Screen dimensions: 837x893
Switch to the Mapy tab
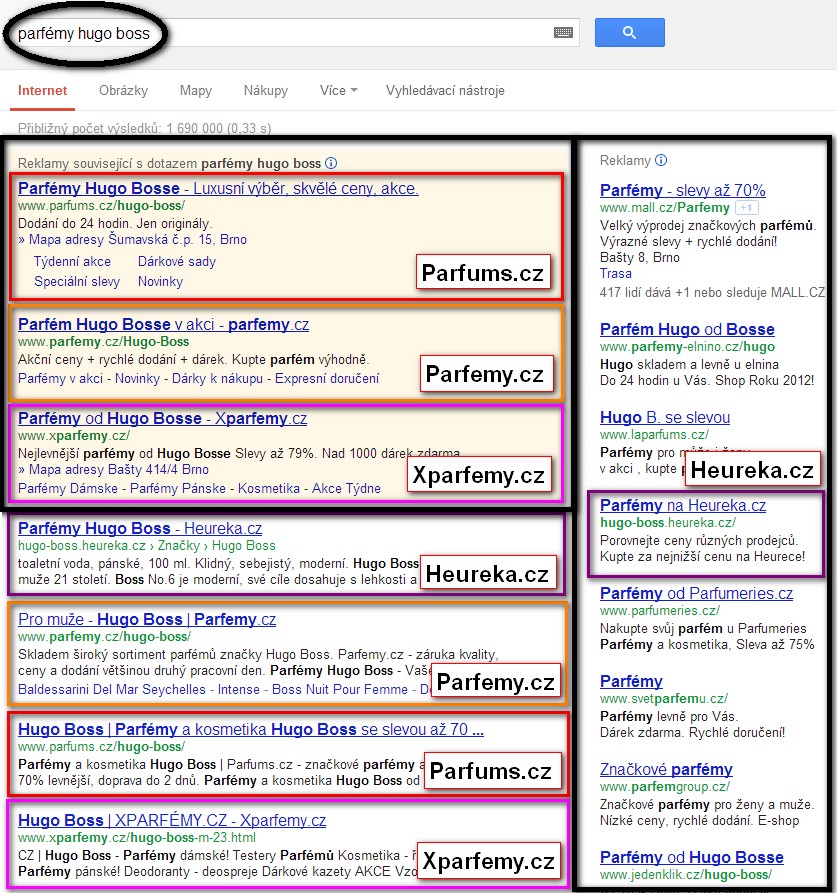[195, 91]
